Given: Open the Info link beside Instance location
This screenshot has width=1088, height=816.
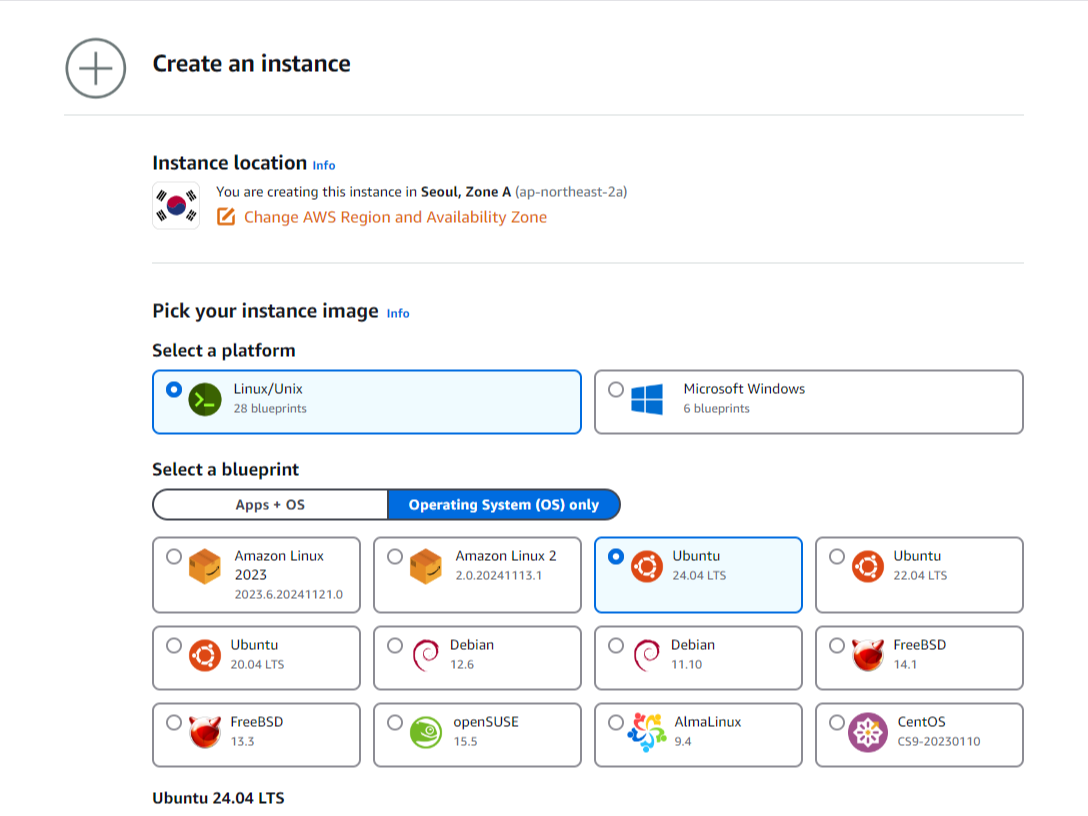Looking at the screenshot, I should pyautogui.click(x=324, y=165).
